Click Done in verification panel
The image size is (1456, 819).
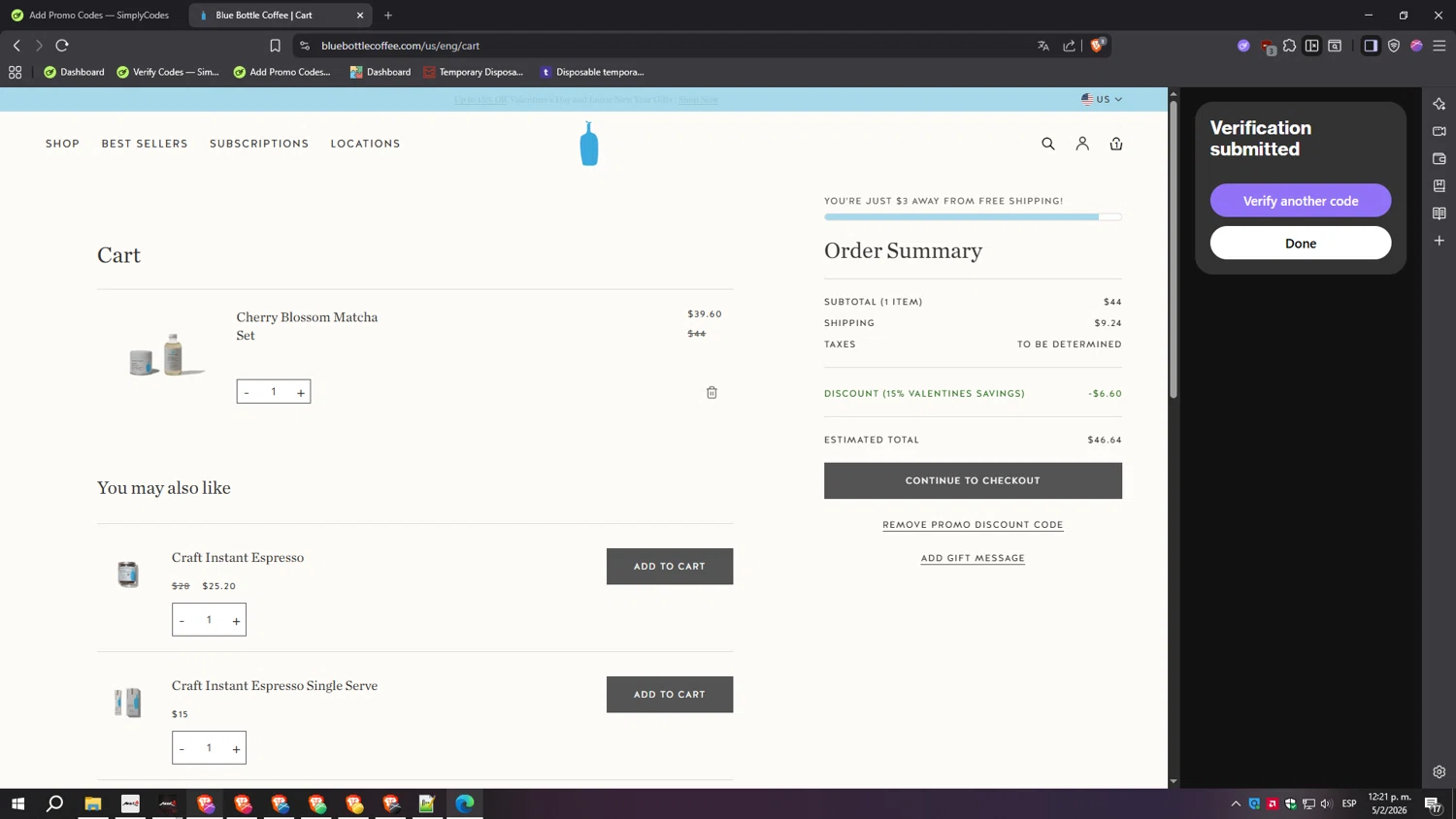(x=1301, y=244)
